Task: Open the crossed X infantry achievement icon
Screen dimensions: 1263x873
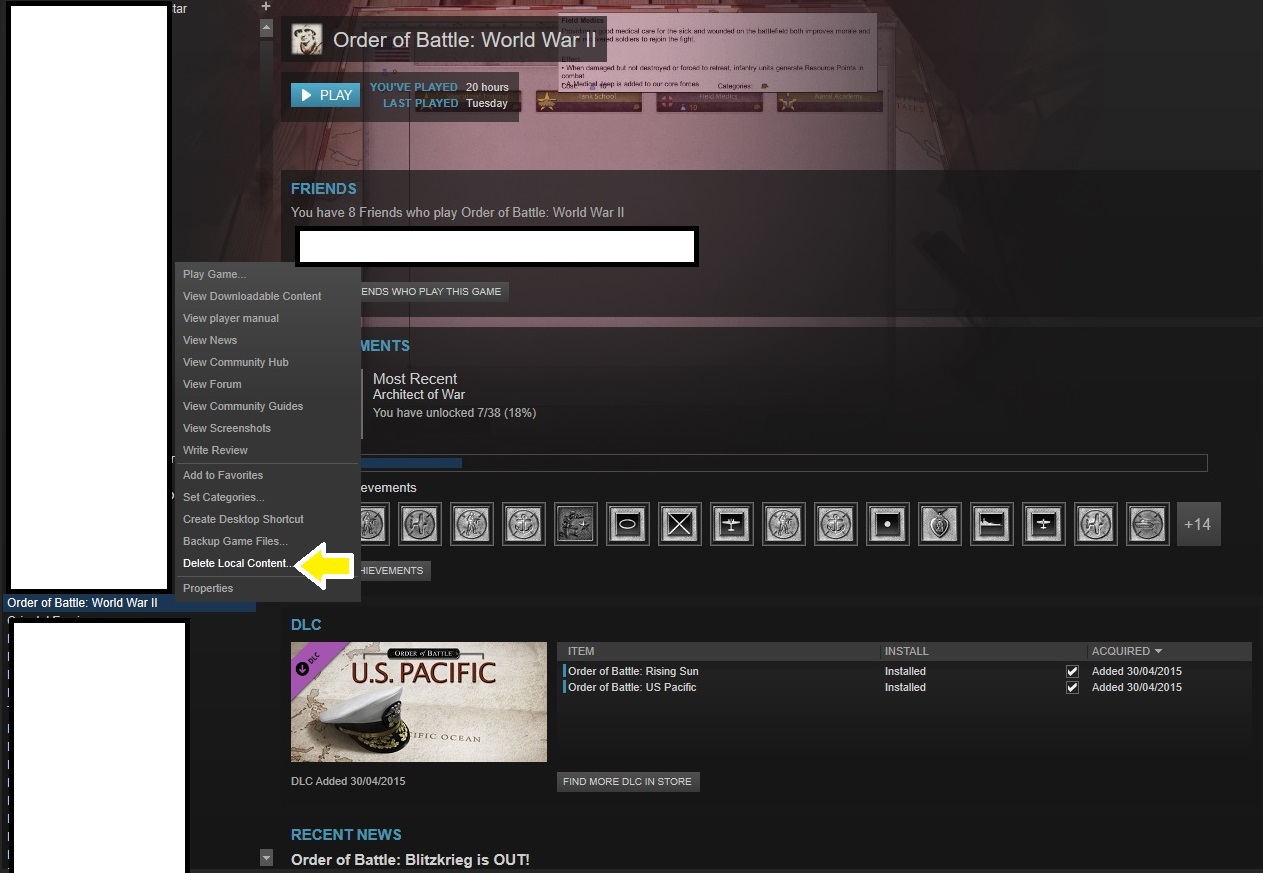Action: (680, 524)
